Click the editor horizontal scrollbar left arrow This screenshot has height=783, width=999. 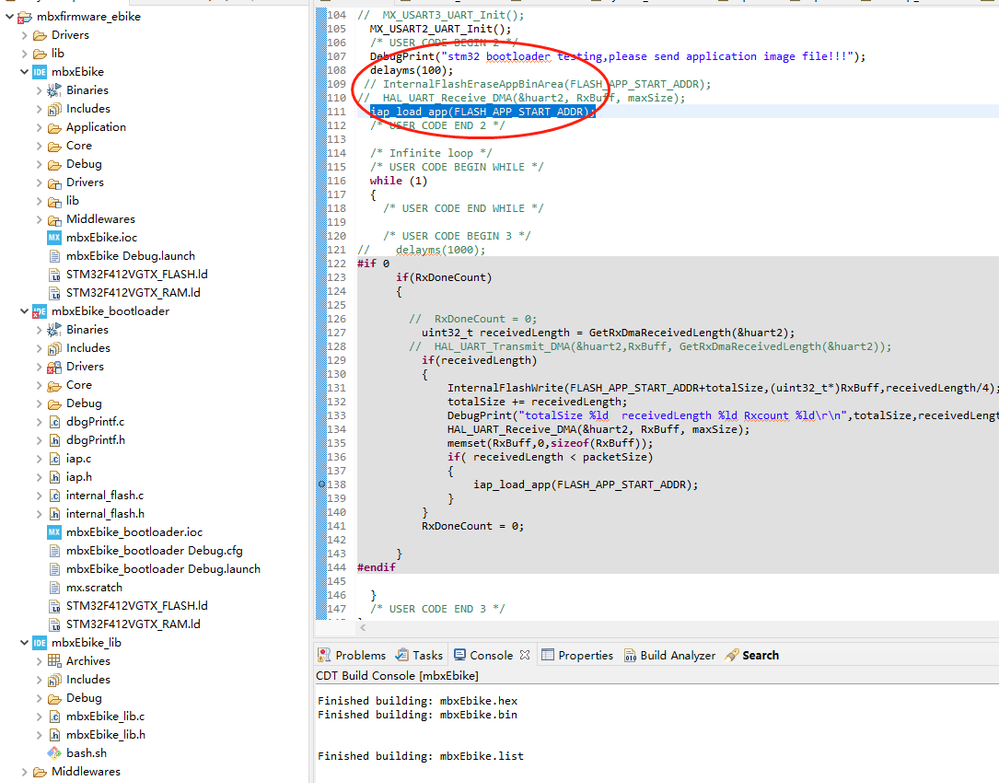(363, 628)
